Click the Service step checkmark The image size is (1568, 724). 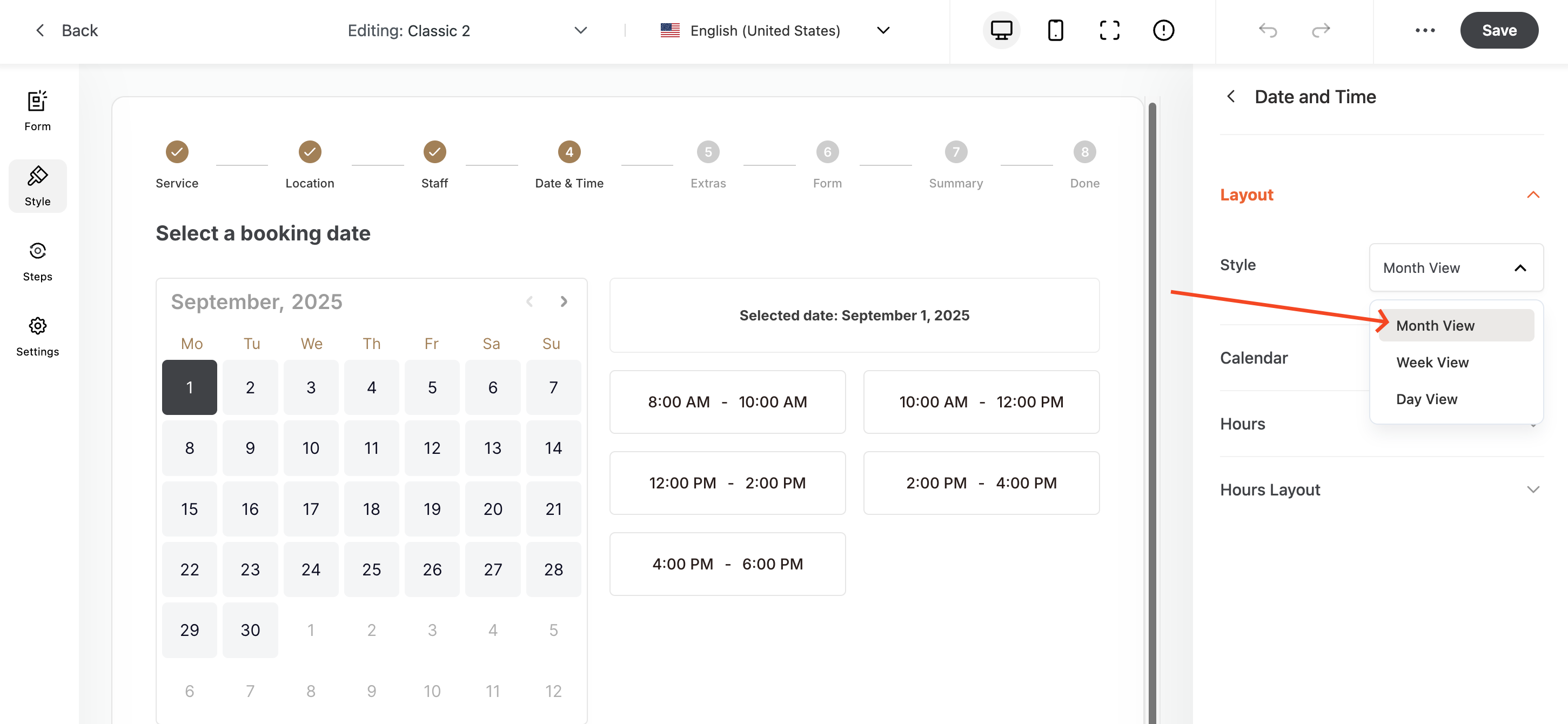pyautogui.click(x=177, y=152)
